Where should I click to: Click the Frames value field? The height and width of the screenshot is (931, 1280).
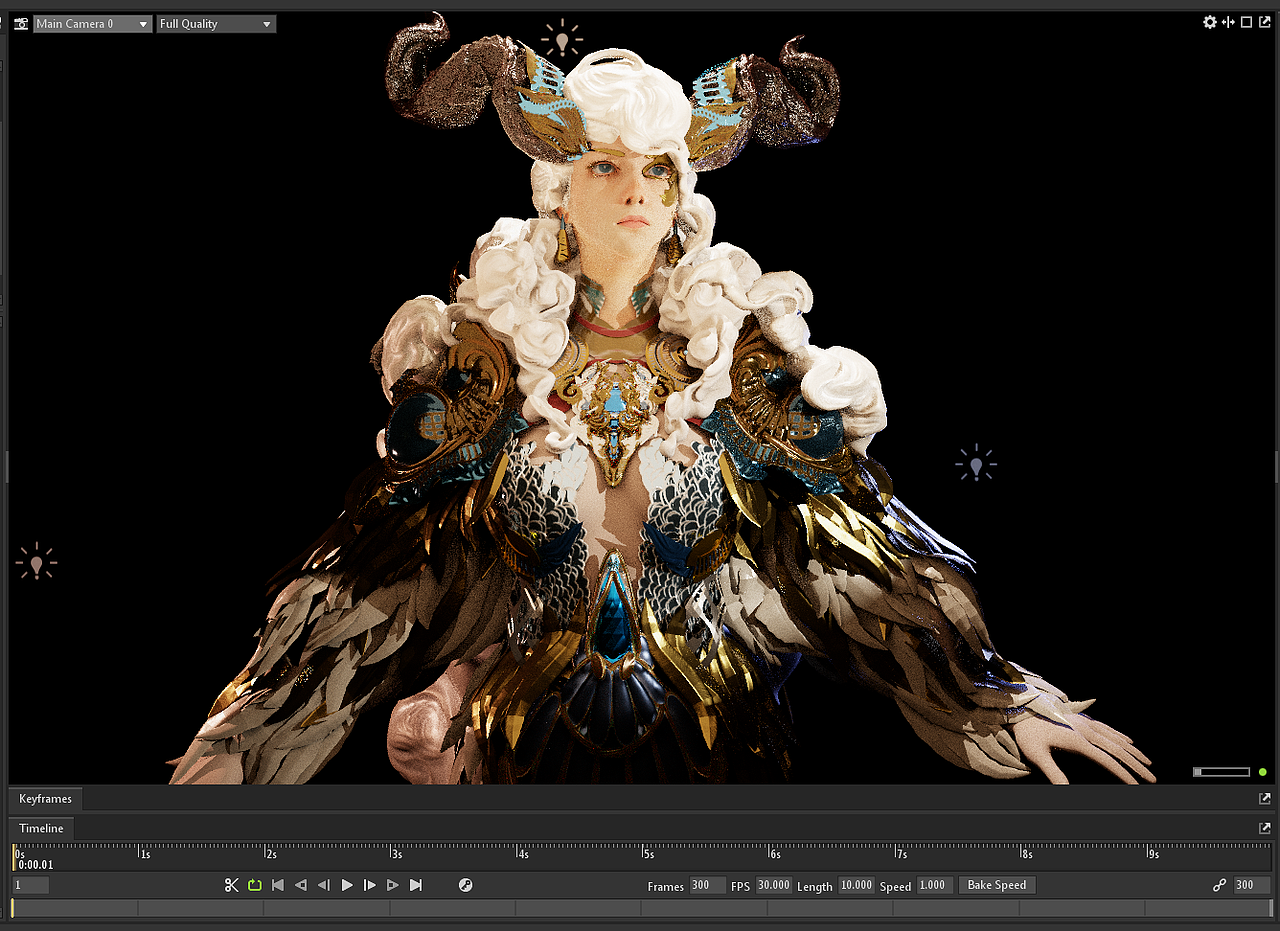click(x=708, y=885)
